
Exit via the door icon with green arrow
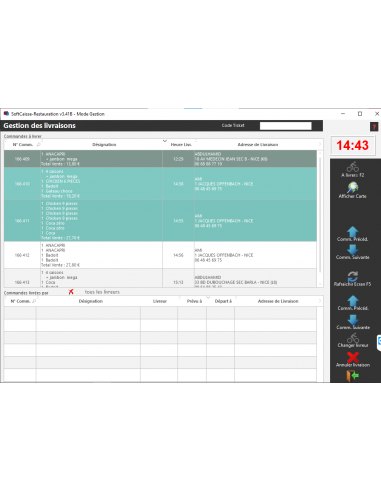point(352,376)
